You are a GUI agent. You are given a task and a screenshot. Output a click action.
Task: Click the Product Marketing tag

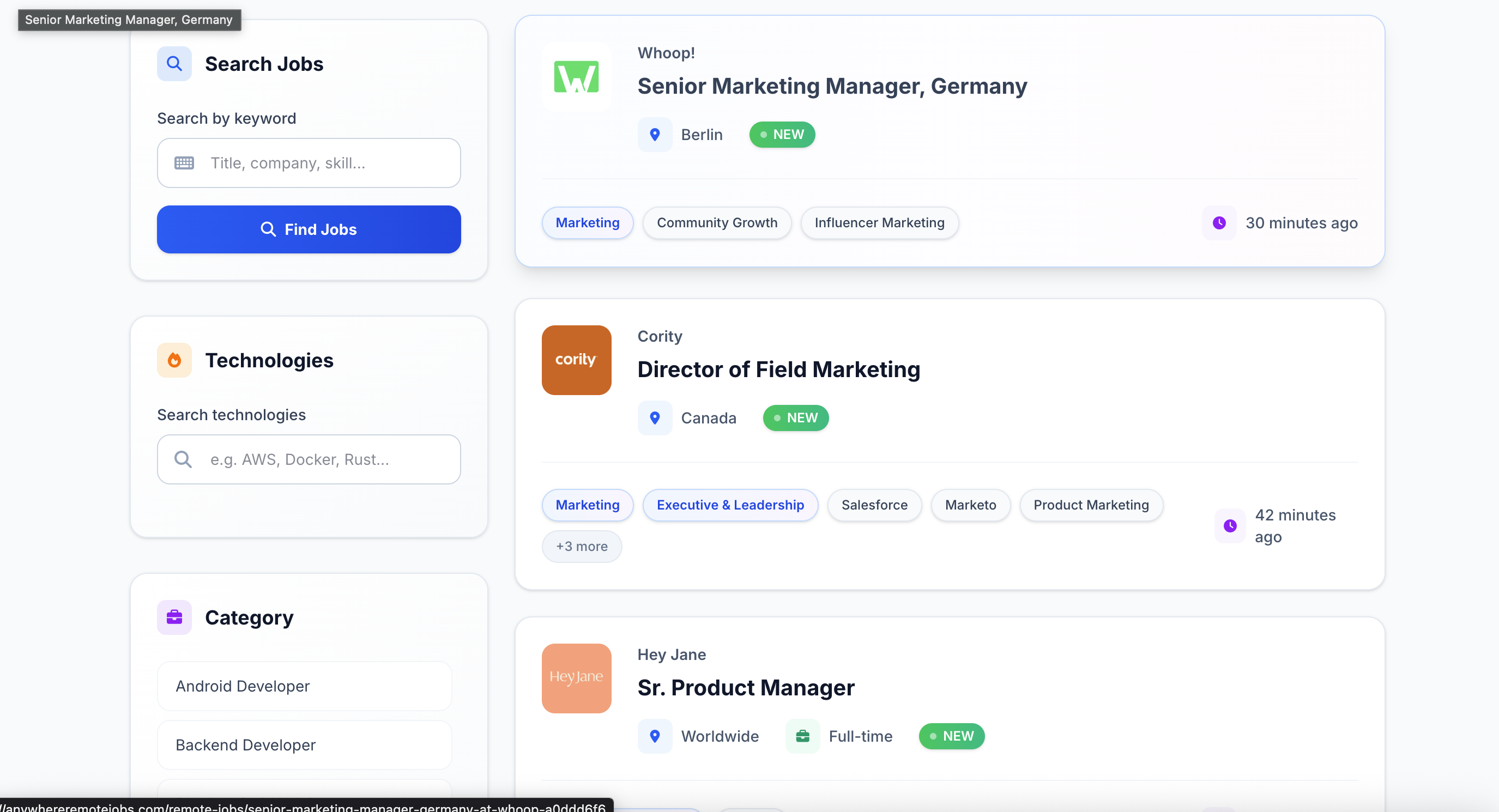pos(1091,505)
